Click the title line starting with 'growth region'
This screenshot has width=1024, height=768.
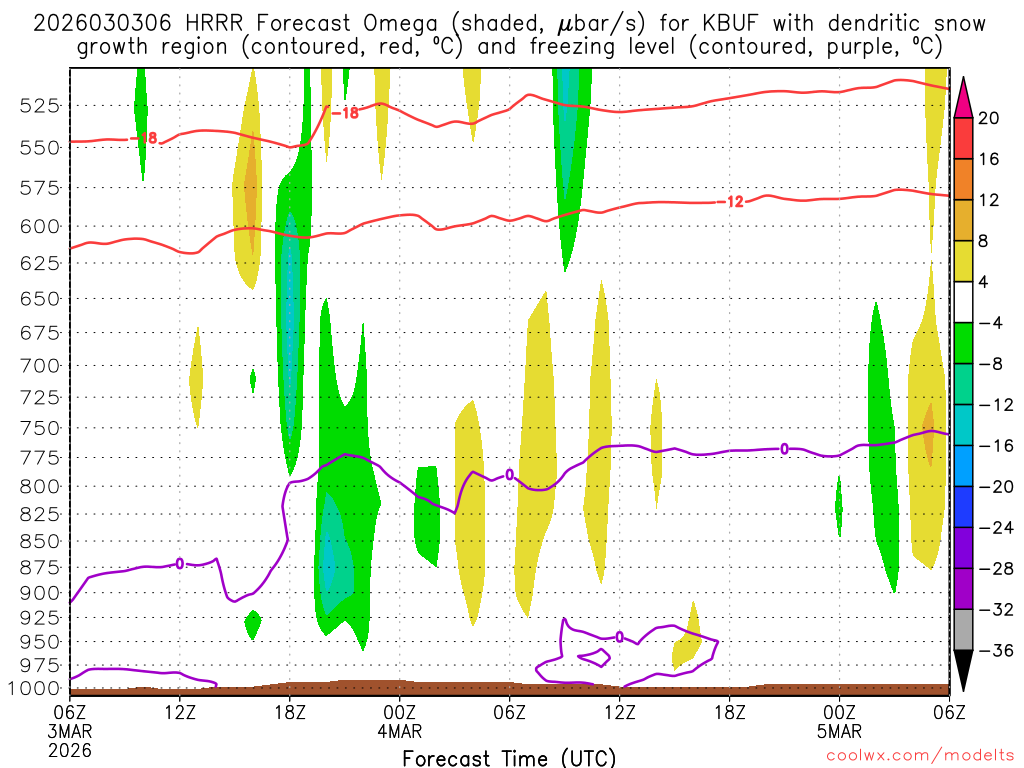click(x=509, y=47)
